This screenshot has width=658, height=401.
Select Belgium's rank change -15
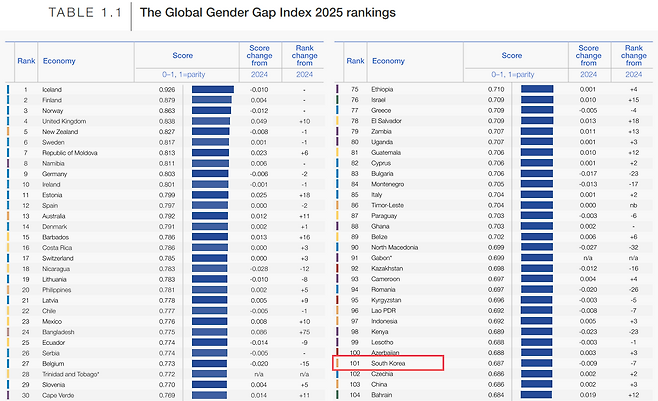pyautogui.click(x=304, y=364)
